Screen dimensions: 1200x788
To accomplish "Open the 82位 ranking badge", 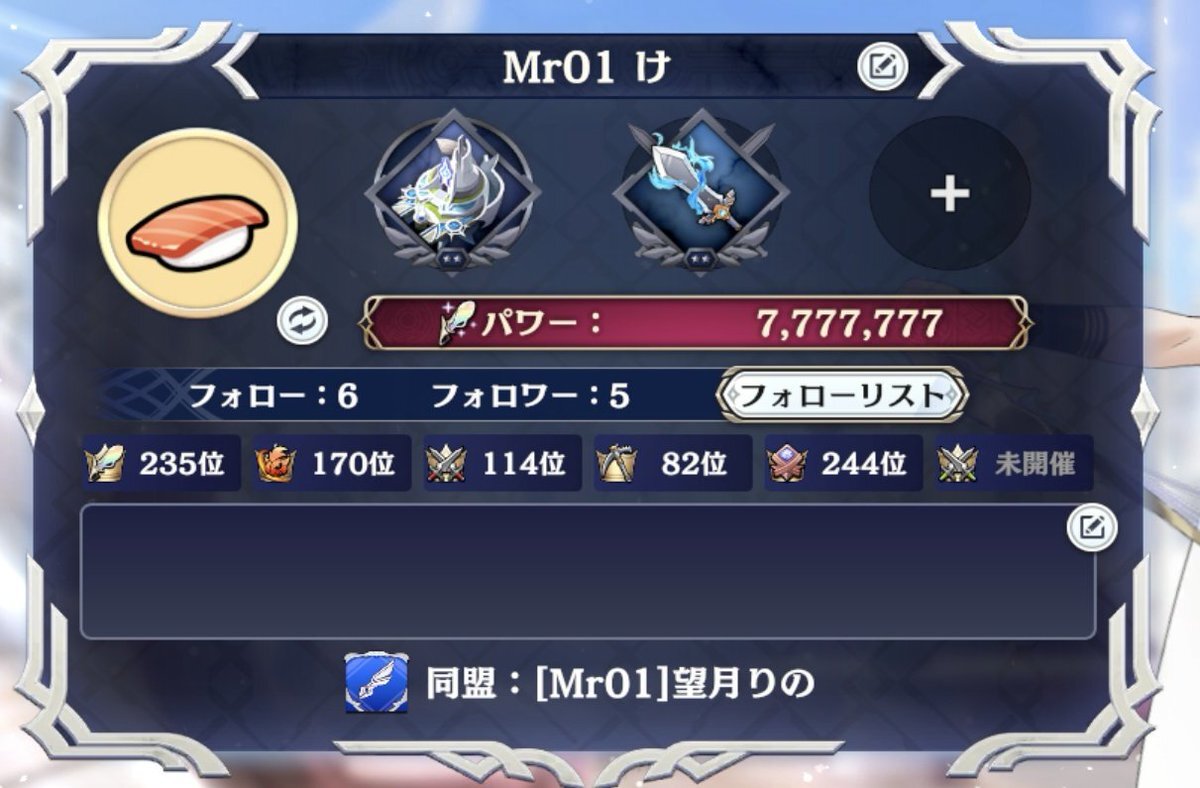I will [x=673, y=464].
